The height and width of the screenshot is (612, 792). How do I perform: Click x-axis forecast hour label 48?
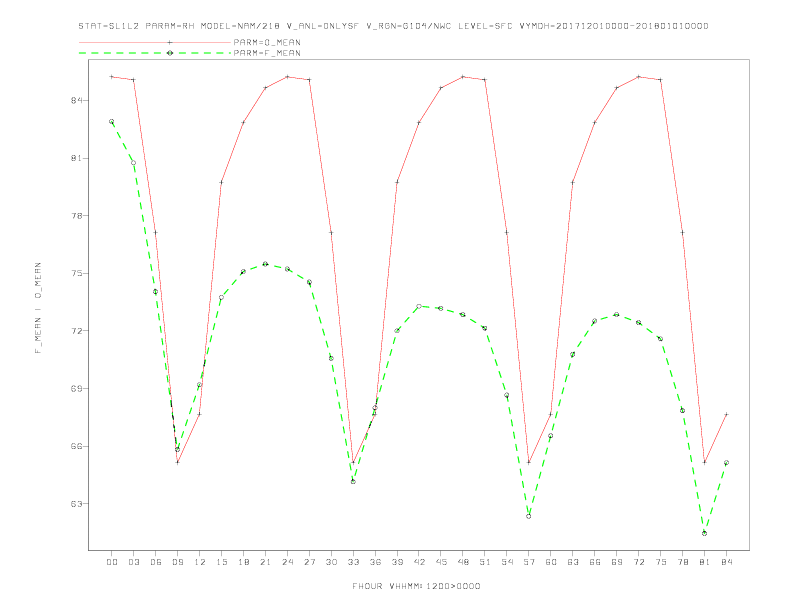click(463, 562)
